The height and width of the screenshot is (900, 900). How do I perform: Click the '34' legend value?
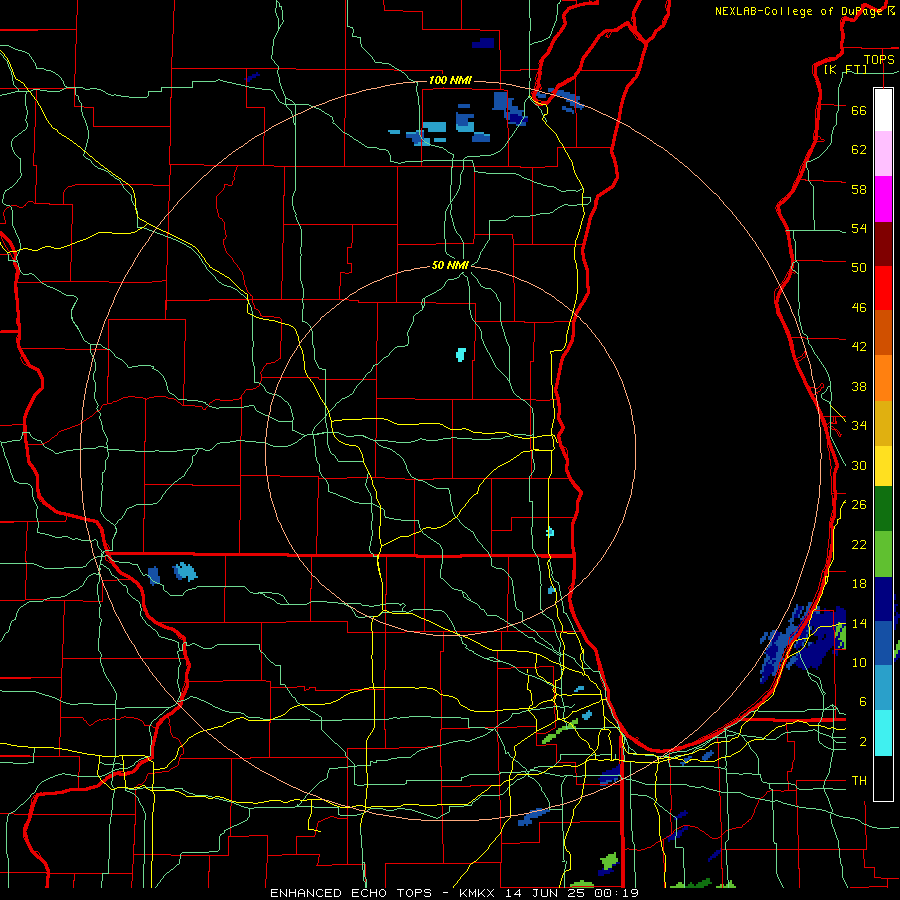pyautogui.click(x=859, y=426)
